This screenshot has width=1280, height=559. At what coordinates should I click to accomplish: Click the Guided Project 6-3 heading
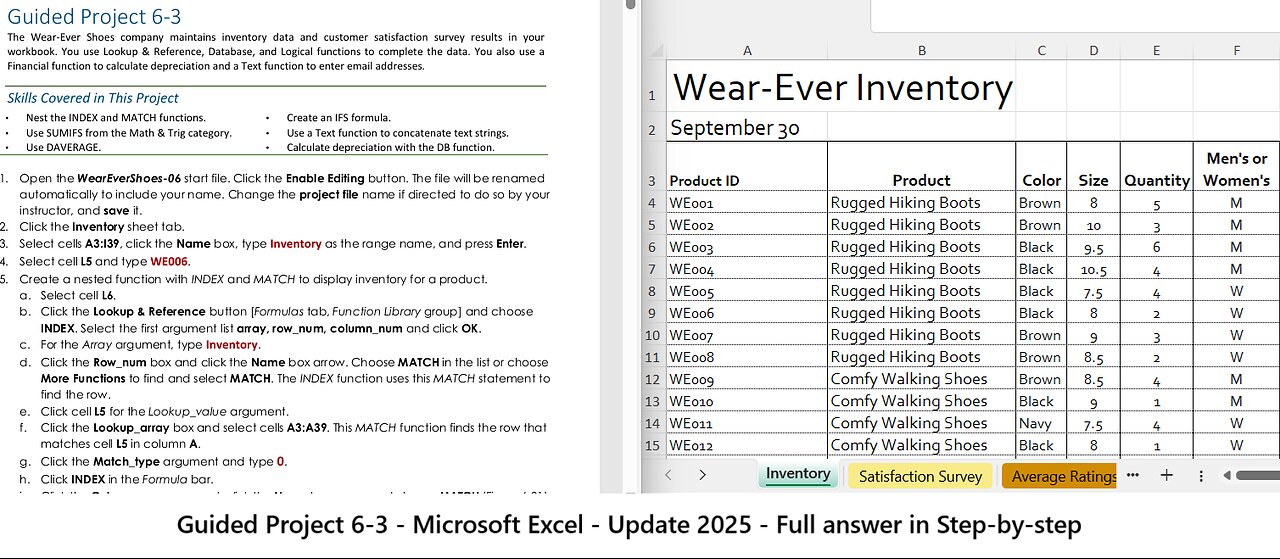[x=94, y=16]
